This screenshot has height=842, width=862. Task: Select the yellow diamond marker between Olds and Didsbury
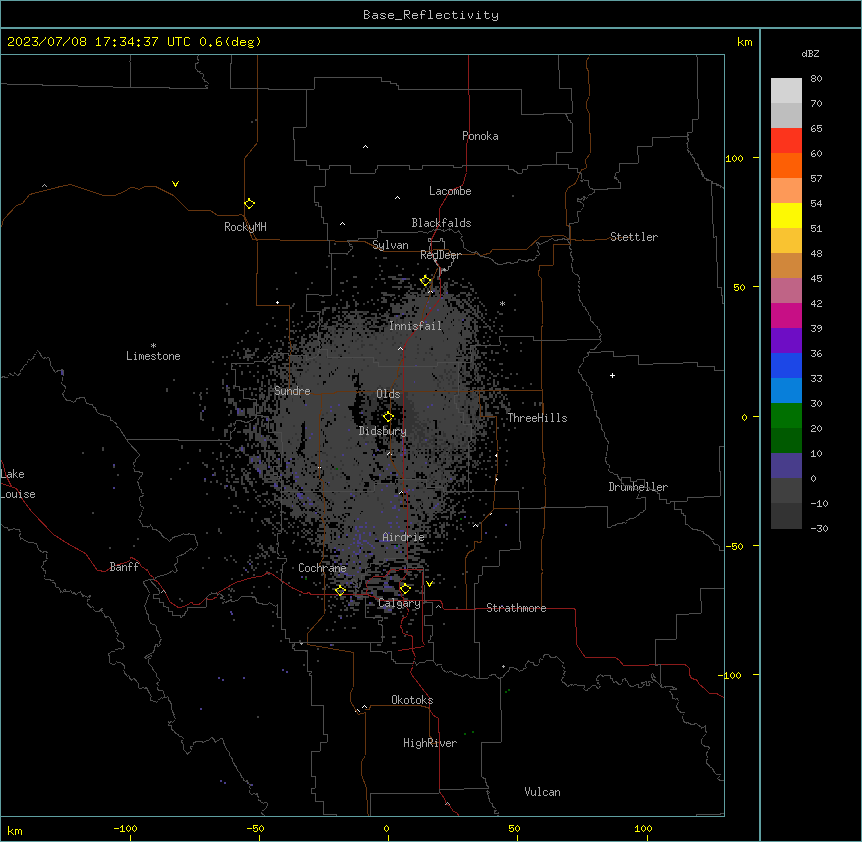[x=388, y=417]
